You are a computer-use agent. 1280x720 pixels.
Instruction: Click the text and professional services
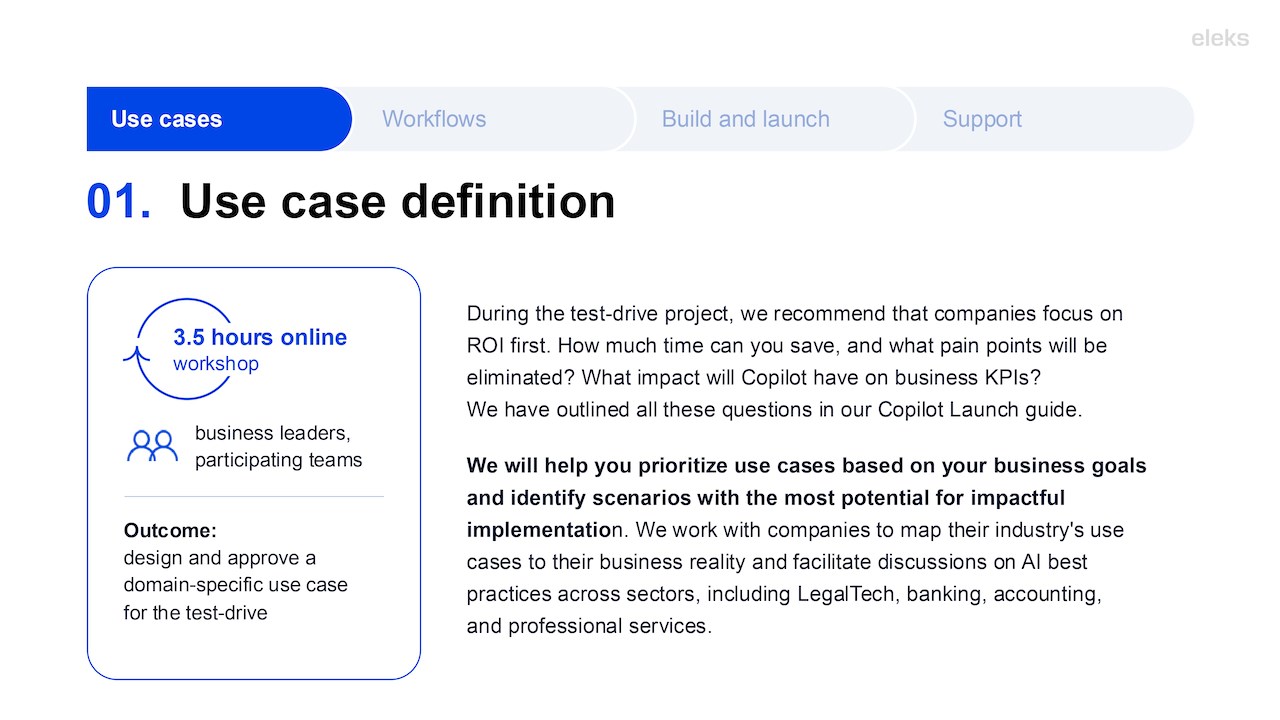click(589, 626)
